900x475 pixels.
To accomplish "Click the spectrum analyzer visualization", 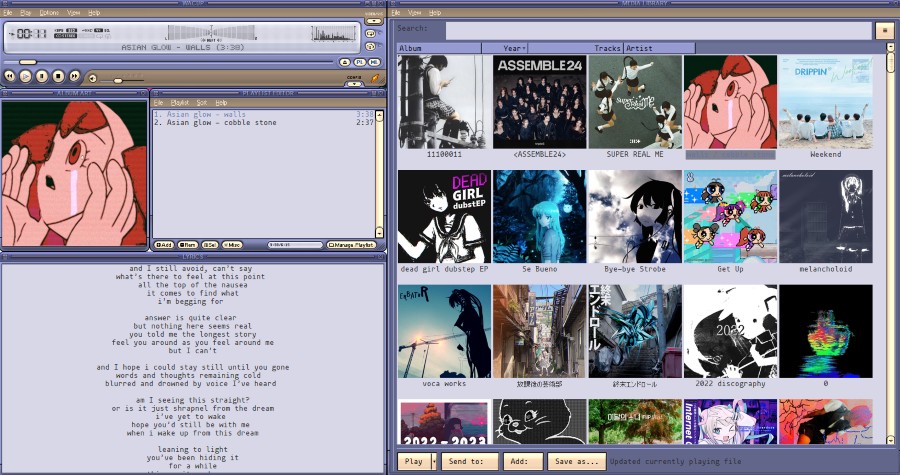I will (334, 33).
